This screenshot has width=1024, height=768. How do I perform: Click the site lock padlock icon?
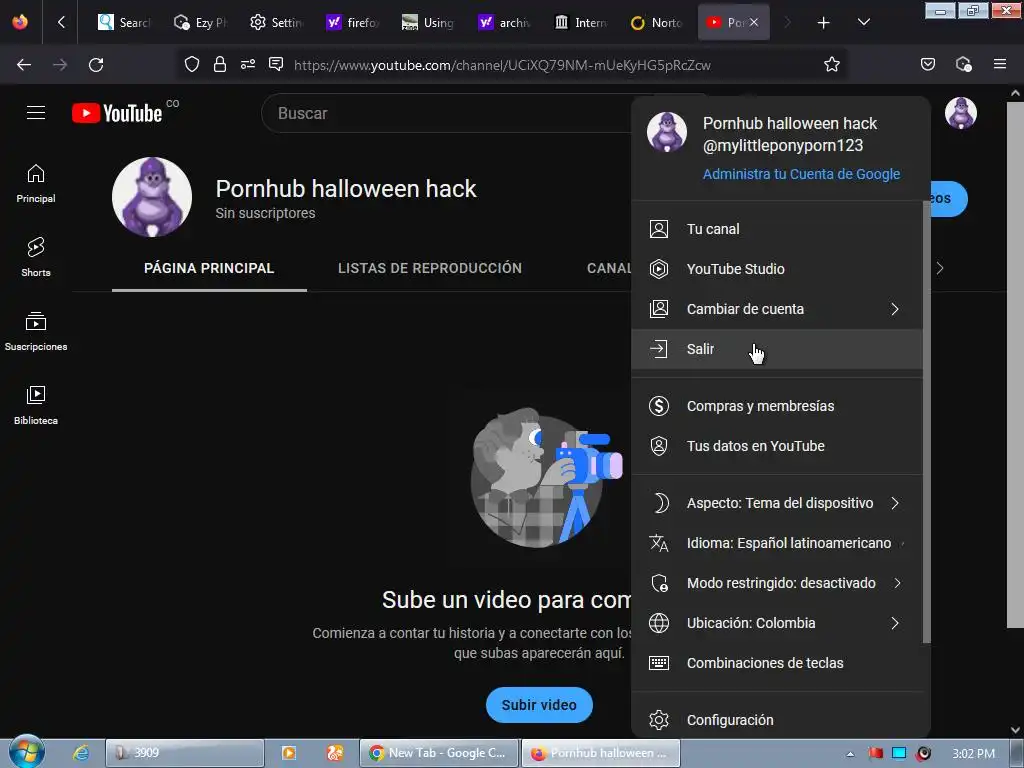[x=220, y=64]
